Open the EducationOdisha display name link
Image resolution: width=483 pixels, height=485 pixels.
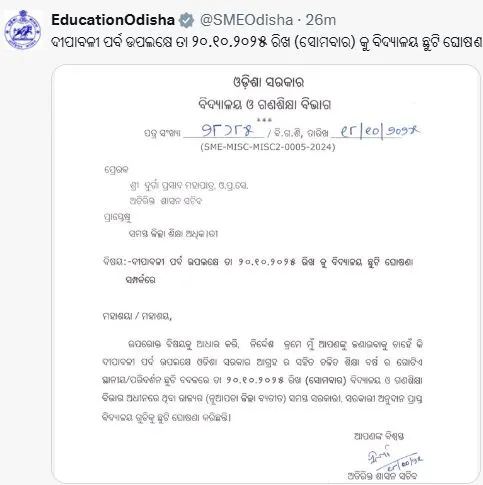(113, 20)
